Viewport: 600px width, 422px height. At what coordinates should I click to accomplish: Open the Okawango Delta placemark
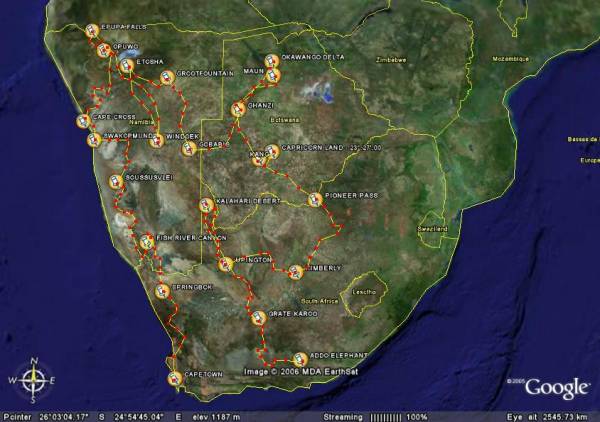[272, 60]
